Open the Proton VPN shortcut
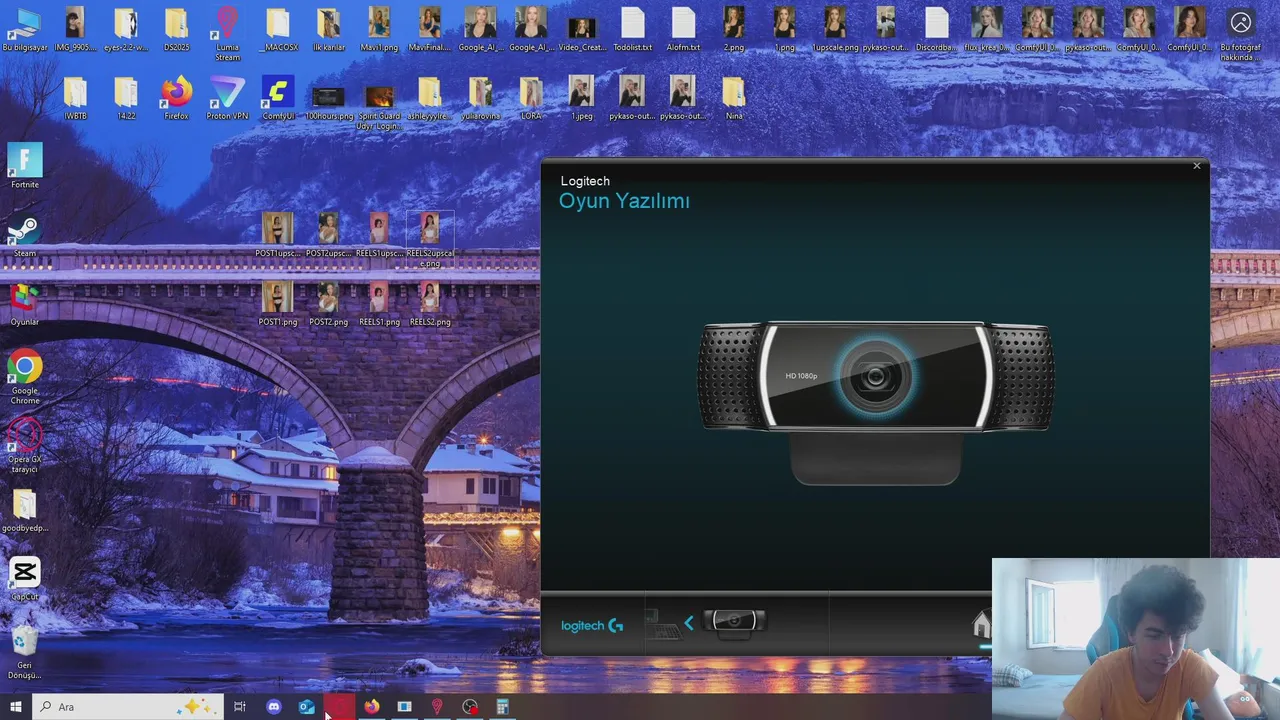 tap(227, 99)
